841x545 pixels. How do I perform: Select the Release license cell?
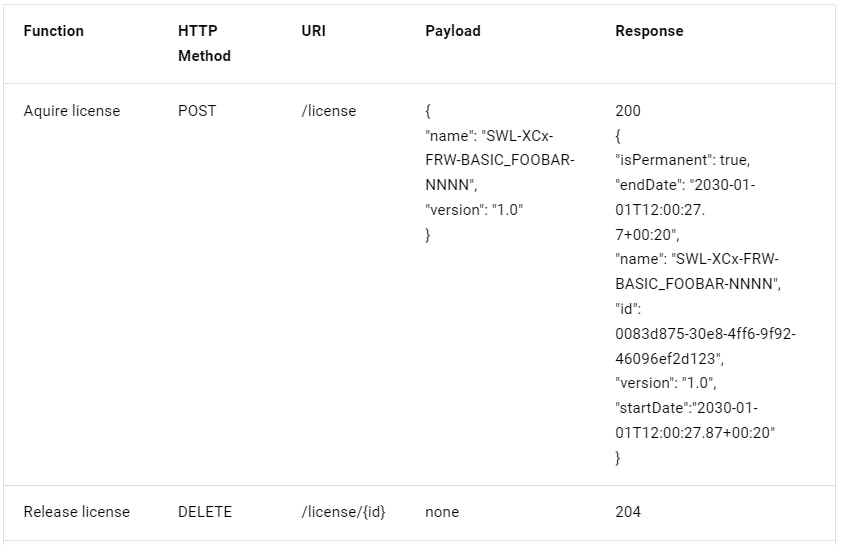(77, 512)
